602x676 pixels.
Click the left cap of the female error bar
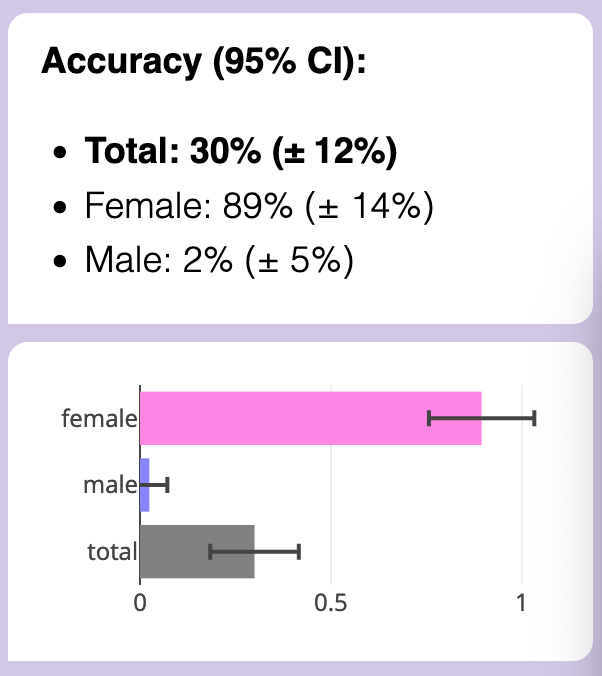[429, 418]
